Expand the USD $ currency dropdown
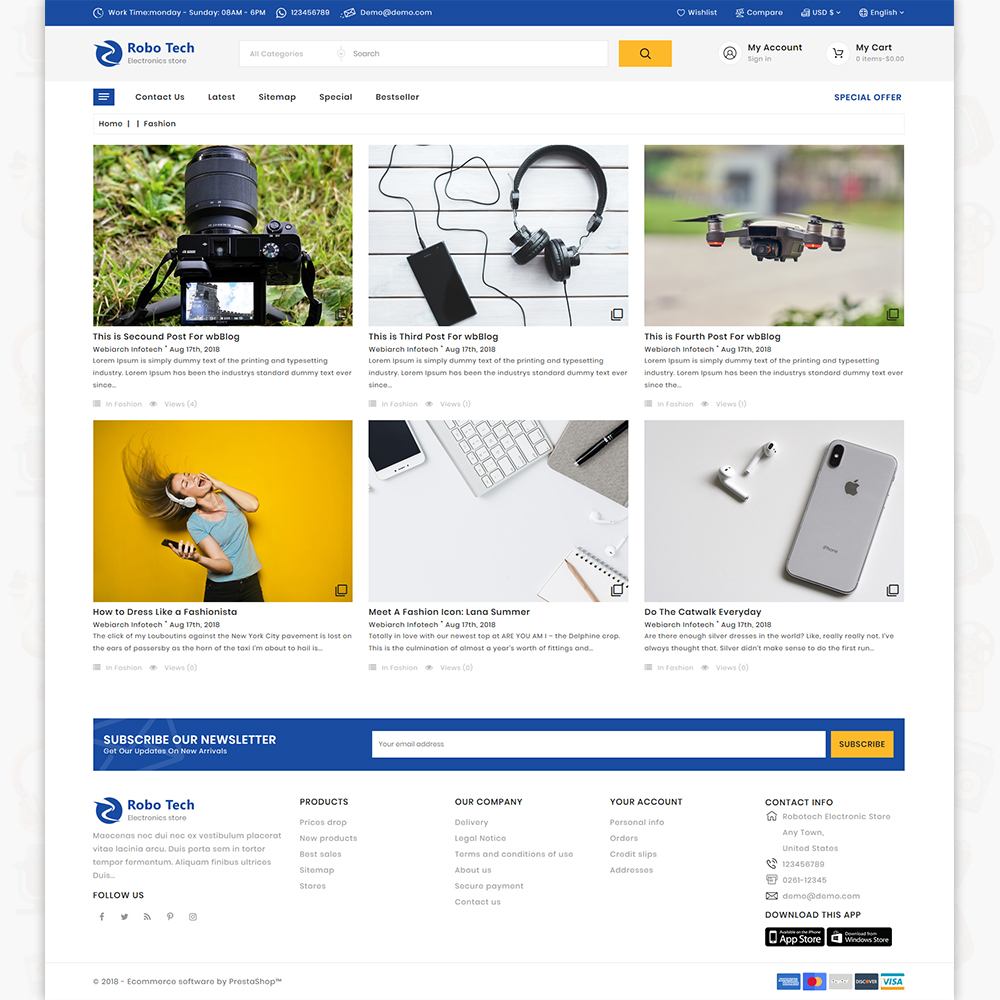This screenshot has height=1000, width=1000. click(821, 13)
